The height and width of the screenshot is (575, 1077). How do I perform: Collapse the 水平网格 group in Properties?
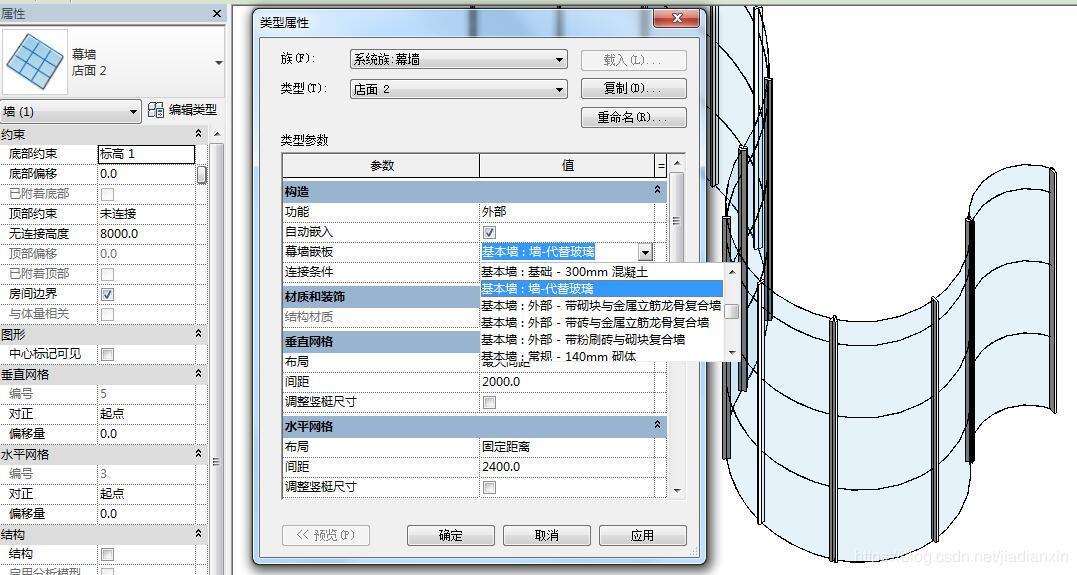click(x=199, y=453)
